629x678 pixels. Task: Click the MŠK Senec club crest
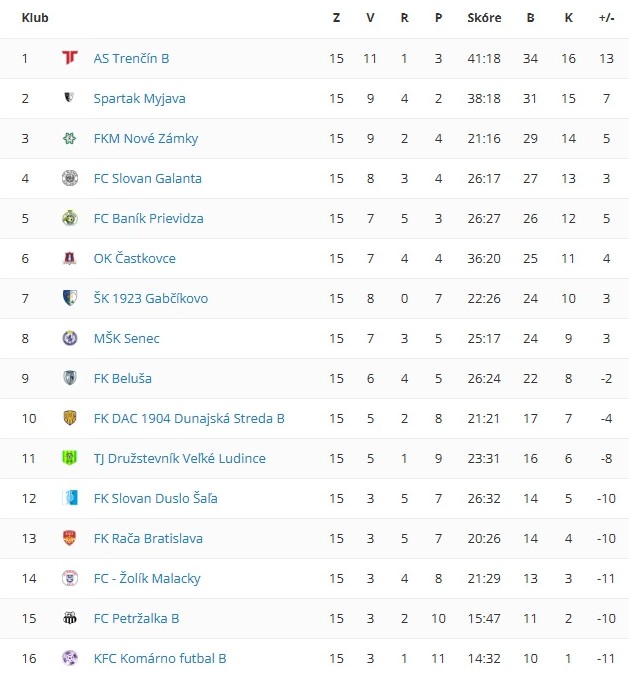pyautogui.click(x=70, y=338)
